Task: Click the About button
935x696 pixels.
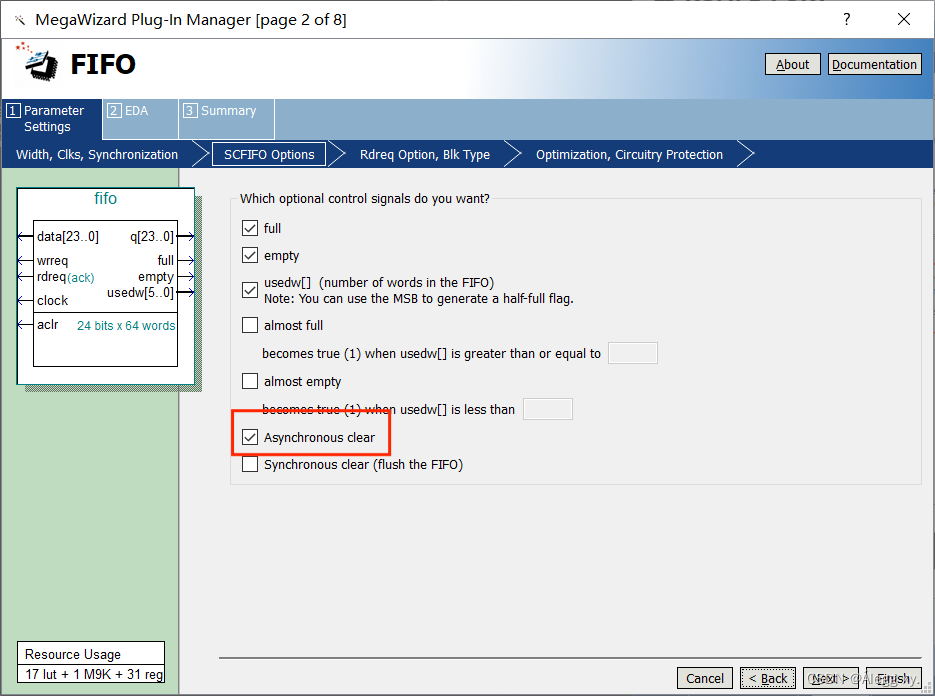Action: (x=792, y=64)
